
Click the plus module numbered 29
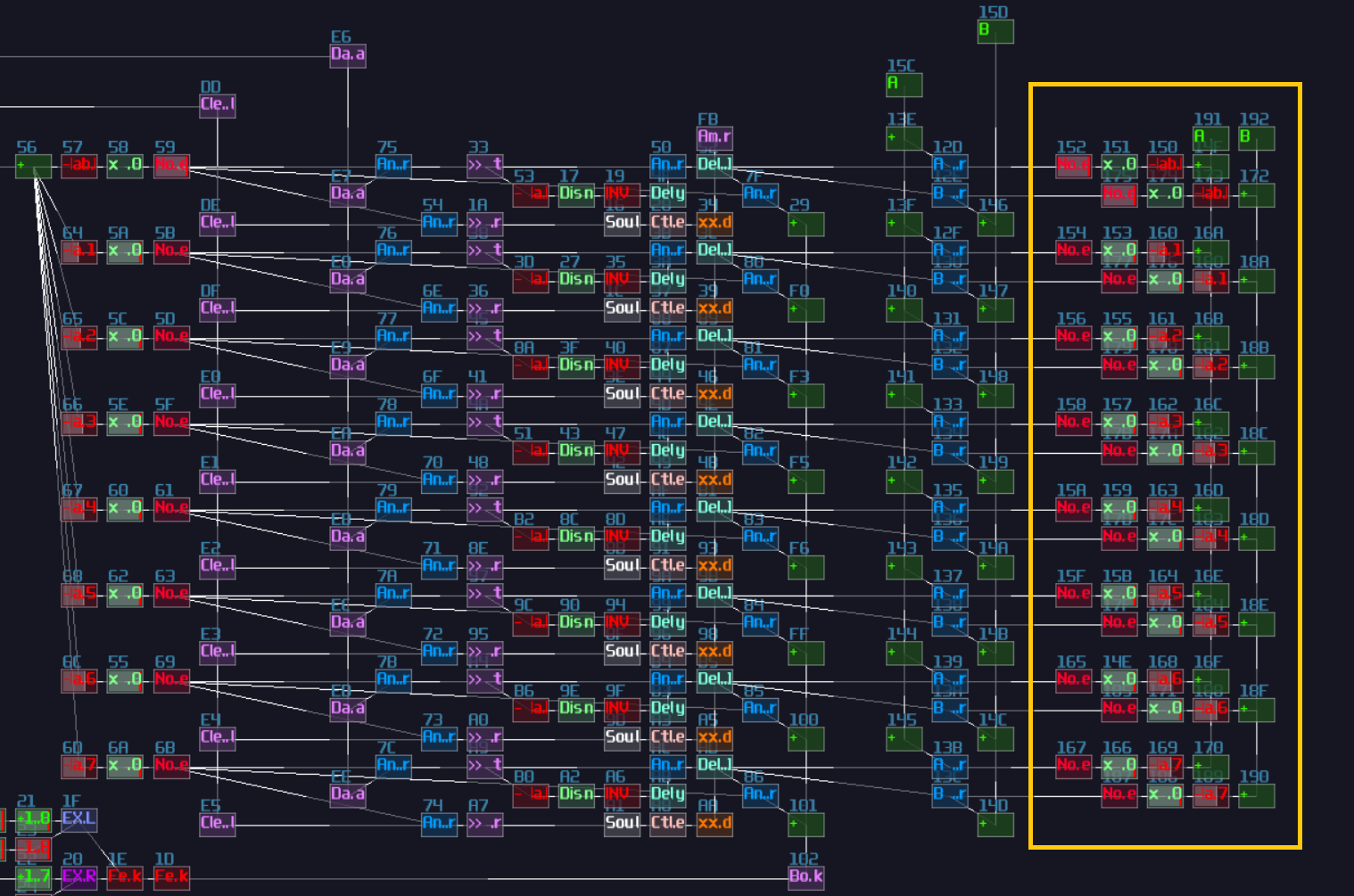[806, 224]
